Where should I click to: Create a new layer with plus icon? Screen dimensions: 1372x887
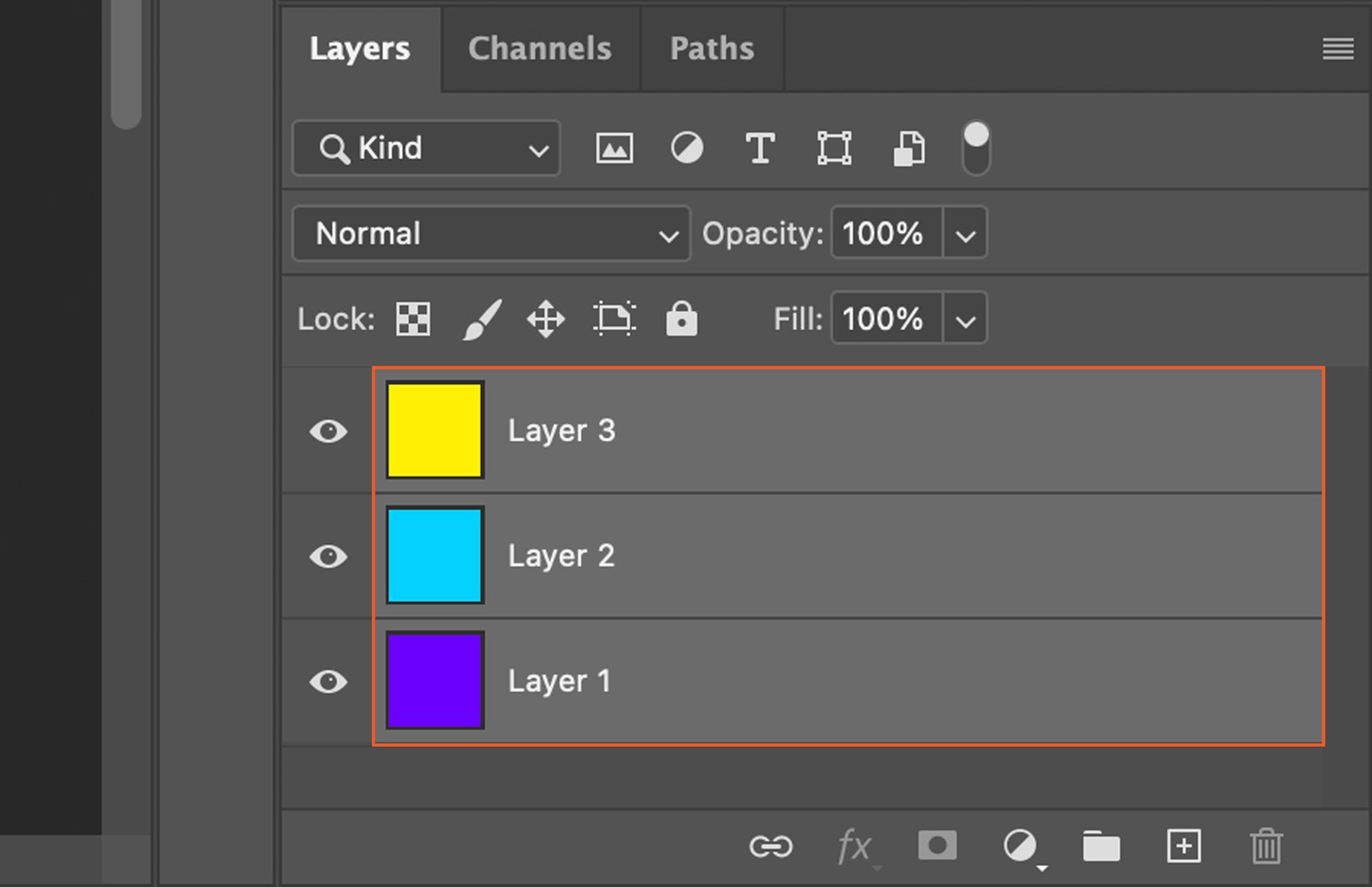[1183, 847]
